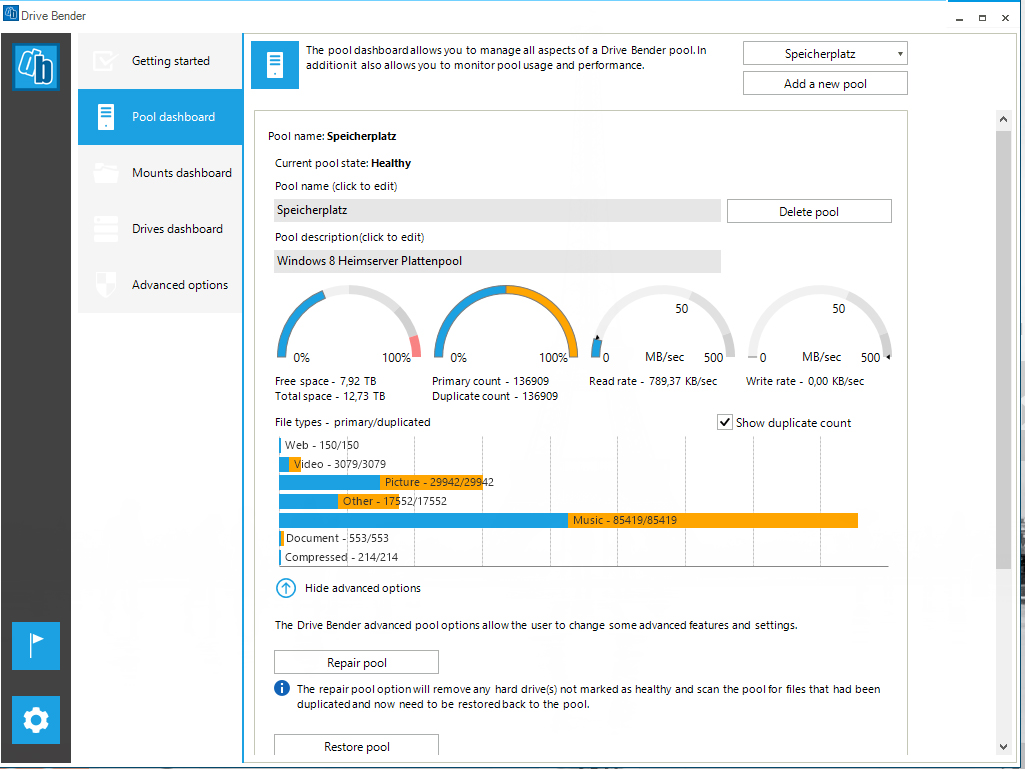Open the Speicherplatz pool selector dropdown

tap(825, 54)
